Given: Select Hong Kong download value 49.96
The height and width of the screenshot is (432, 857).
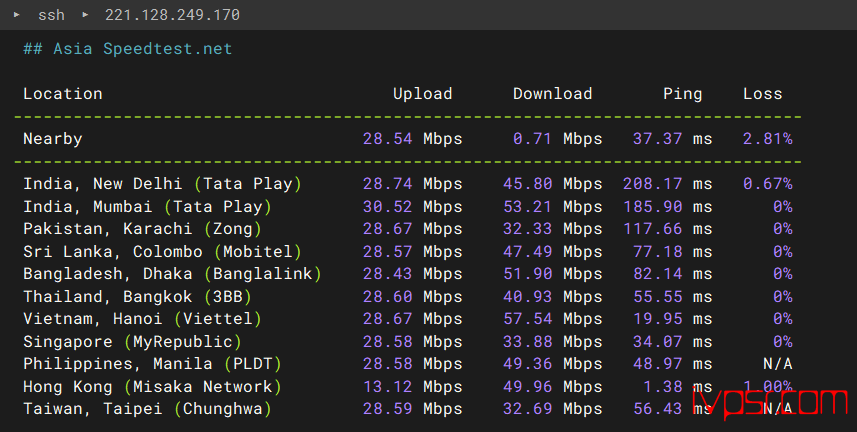Looking at the screenshot, I should pos(527,387).
